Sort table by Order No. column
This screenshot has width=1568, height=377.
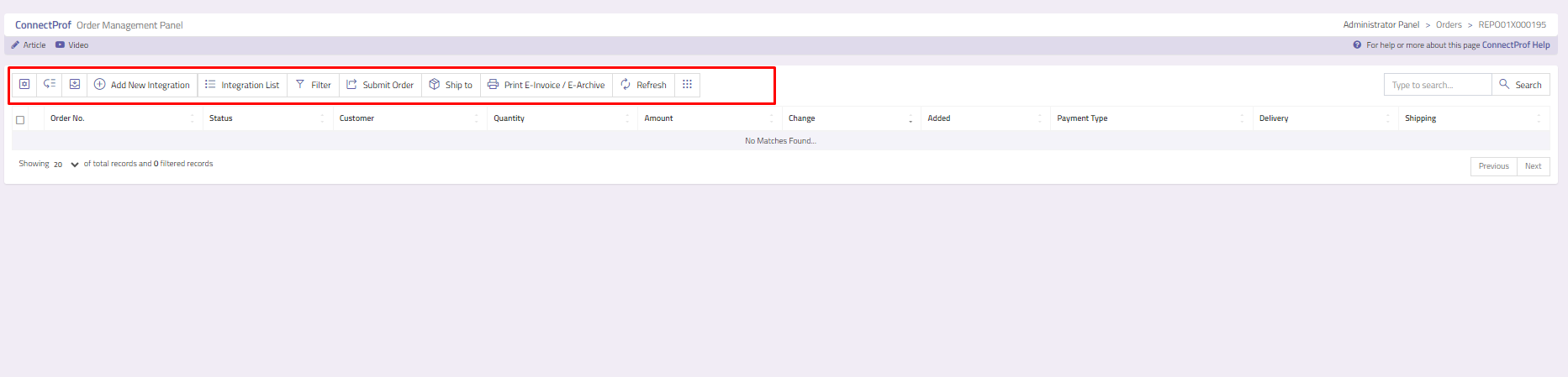(67, 118)
